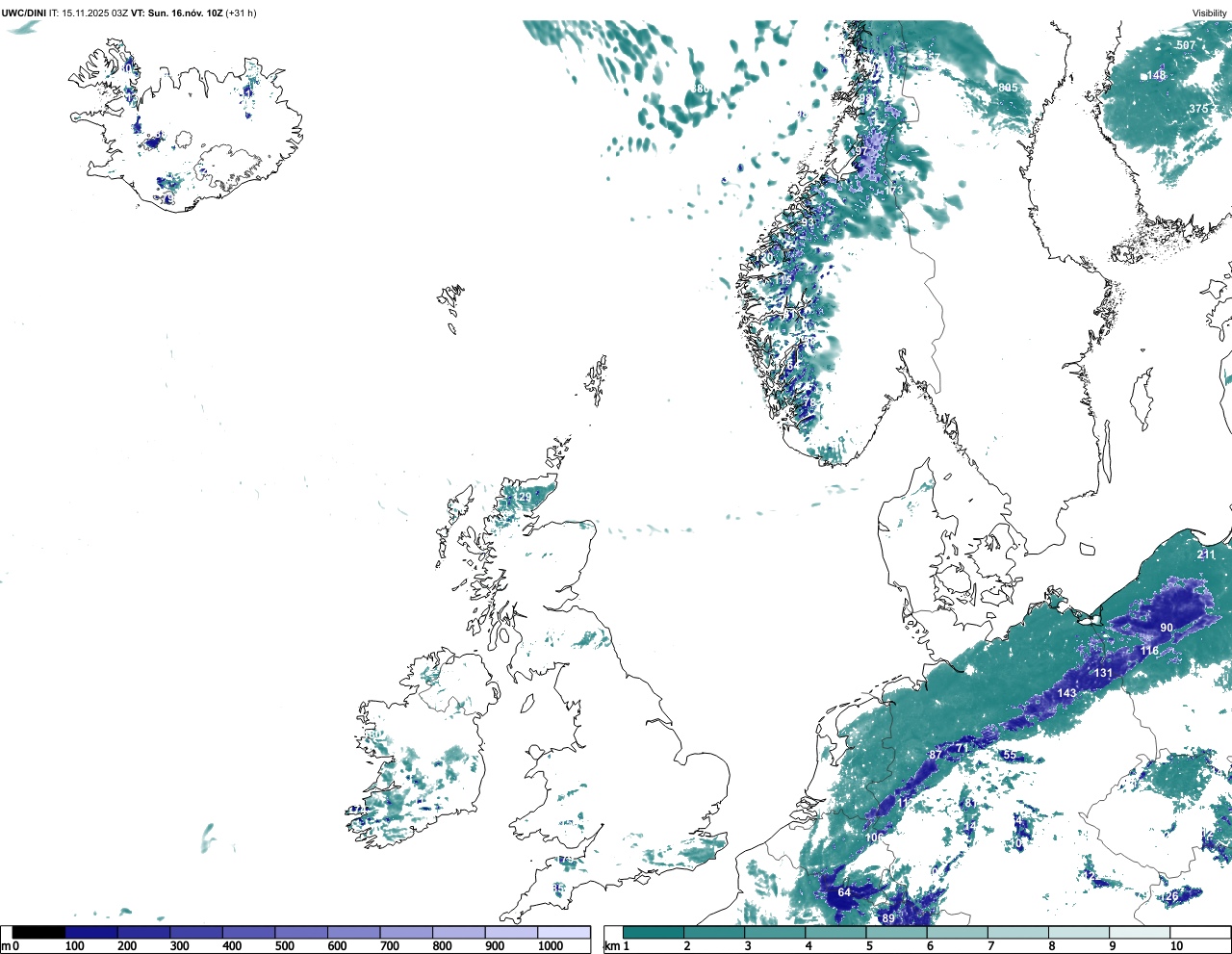The image size is (1232, 954).
Task: Click the '375' visibility value
Action: point(1198,109)
